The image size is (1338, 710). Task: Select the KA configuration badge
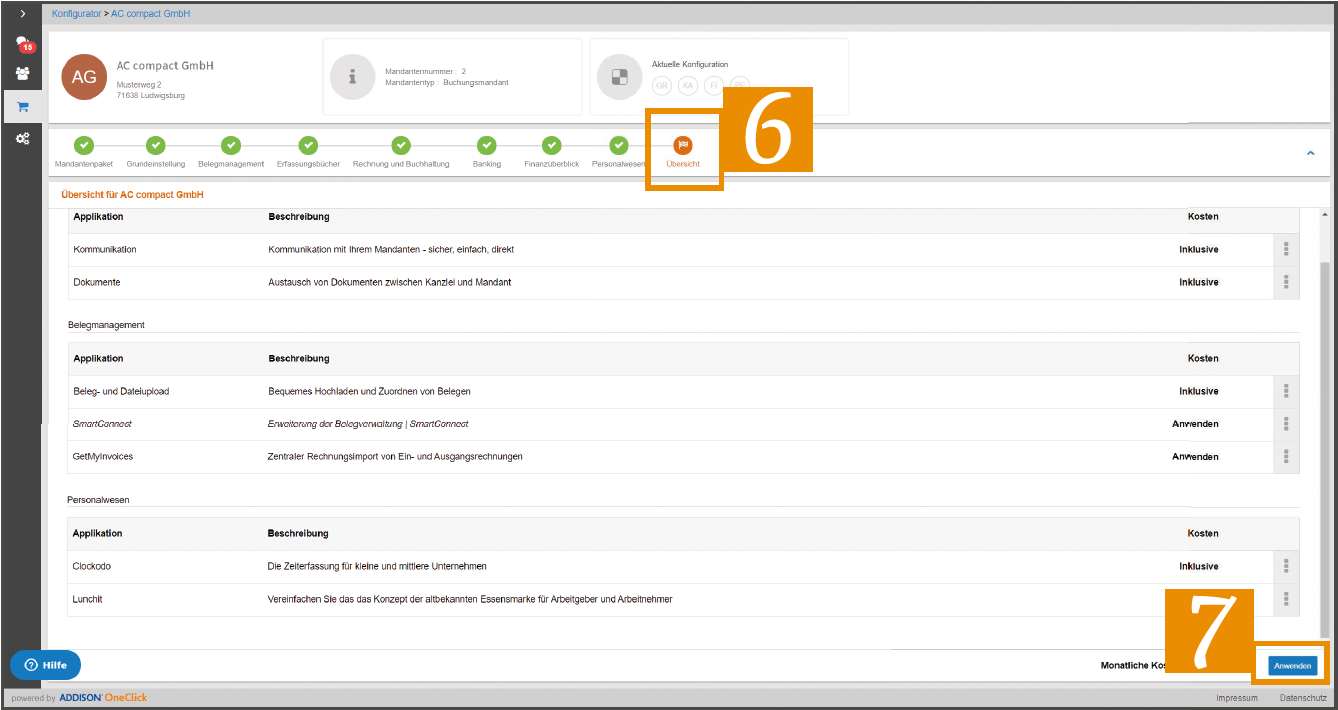[687, 86]
